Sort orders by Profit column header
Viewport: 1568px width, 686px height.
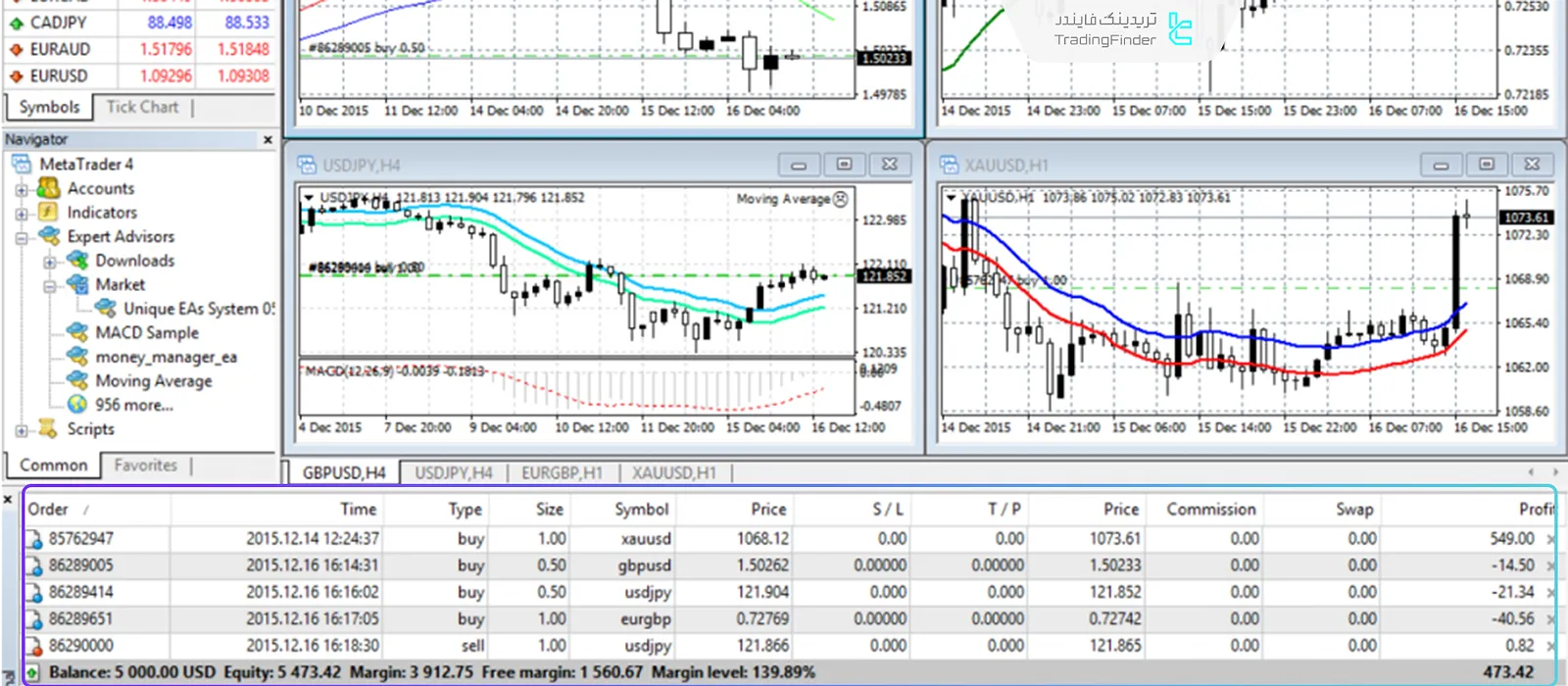(x=1535, y=510)
